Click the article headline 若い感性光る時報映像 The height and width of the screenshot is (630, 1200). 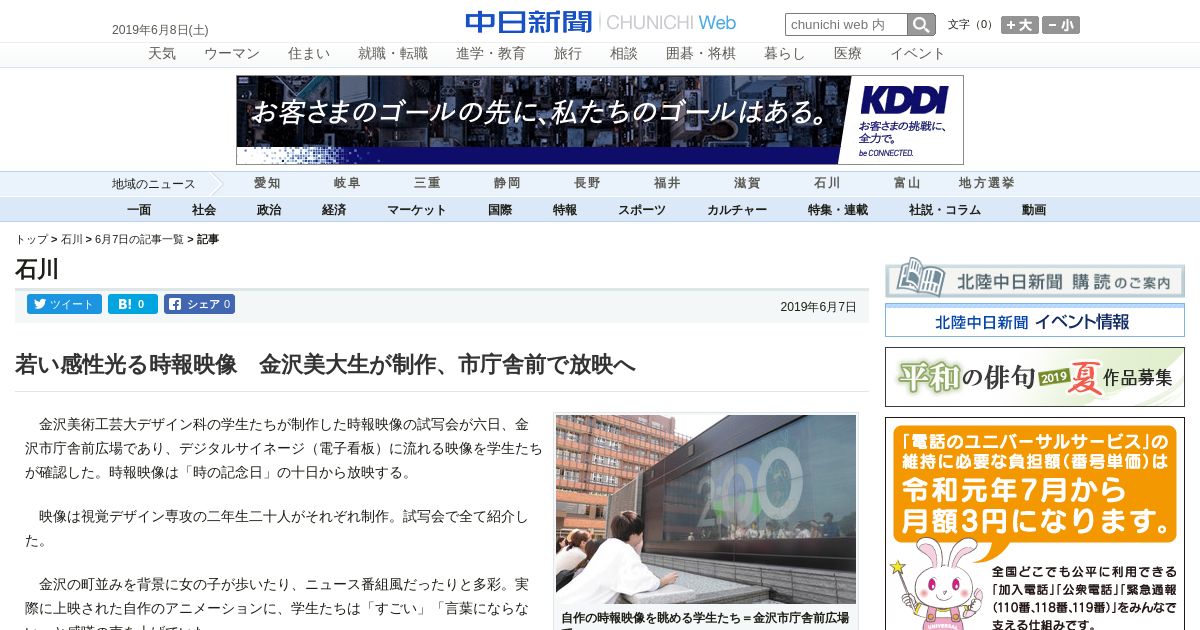[x=325, y=365]
